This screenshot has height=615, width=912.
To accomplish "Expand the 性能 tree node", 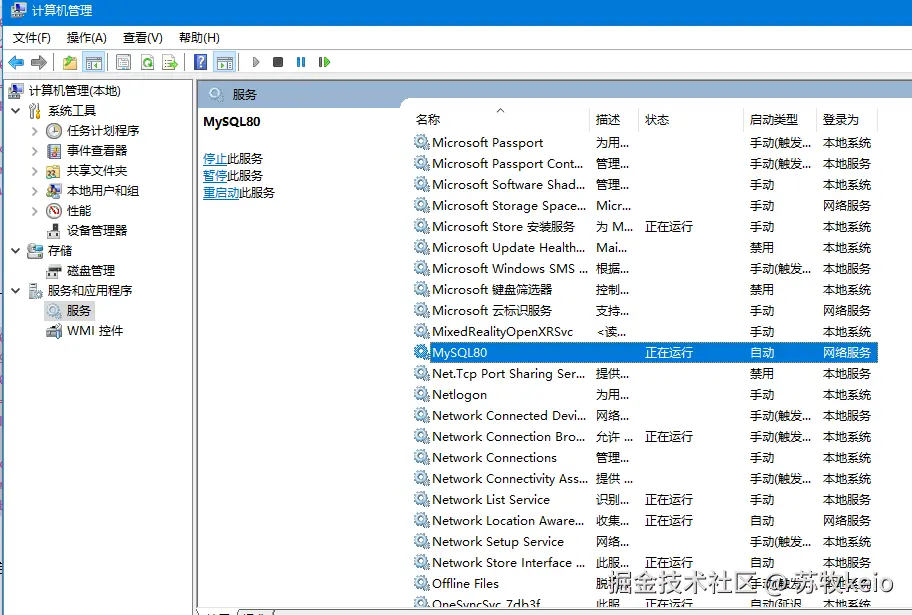I will [34, 211].
